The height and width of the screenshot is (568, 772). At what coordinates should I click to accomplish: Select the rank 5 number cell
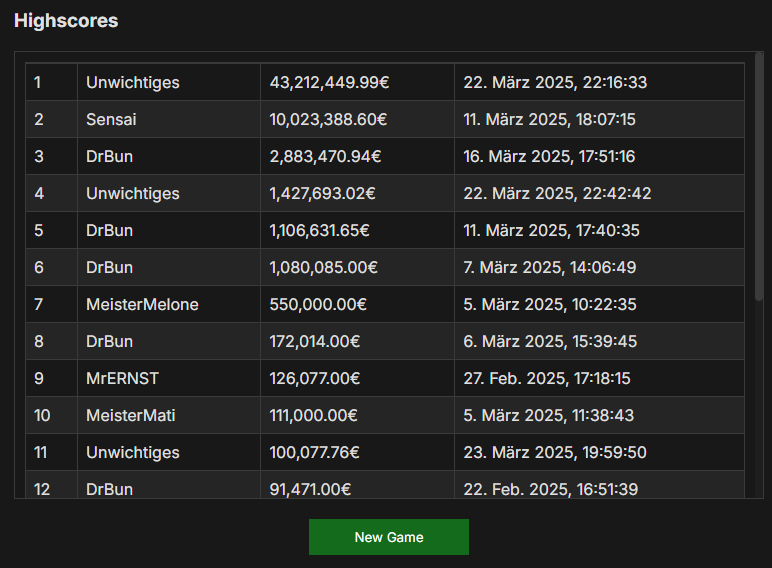52,230
